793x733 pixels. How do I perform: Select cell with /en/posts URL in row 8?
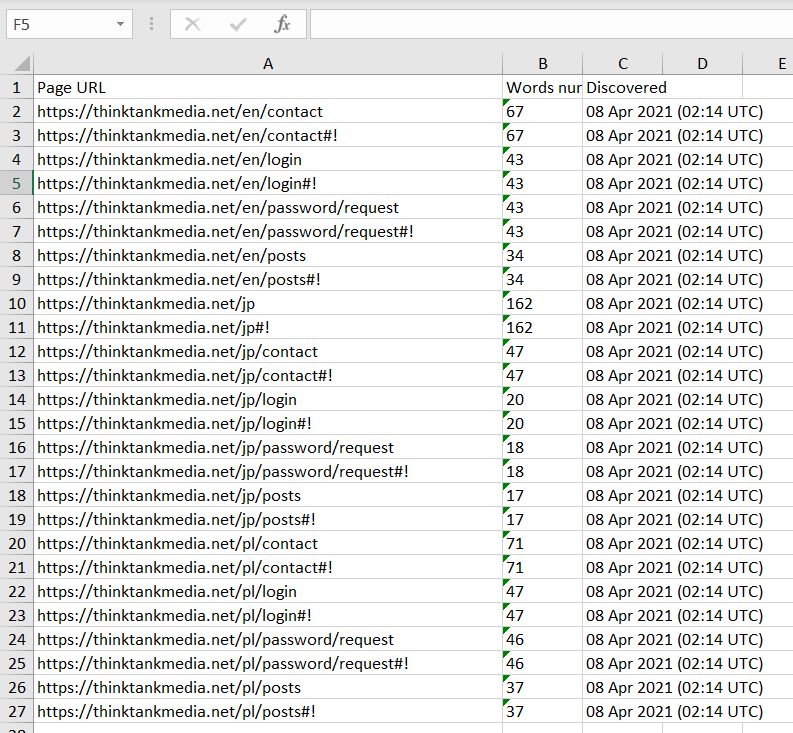click(268, 255)
